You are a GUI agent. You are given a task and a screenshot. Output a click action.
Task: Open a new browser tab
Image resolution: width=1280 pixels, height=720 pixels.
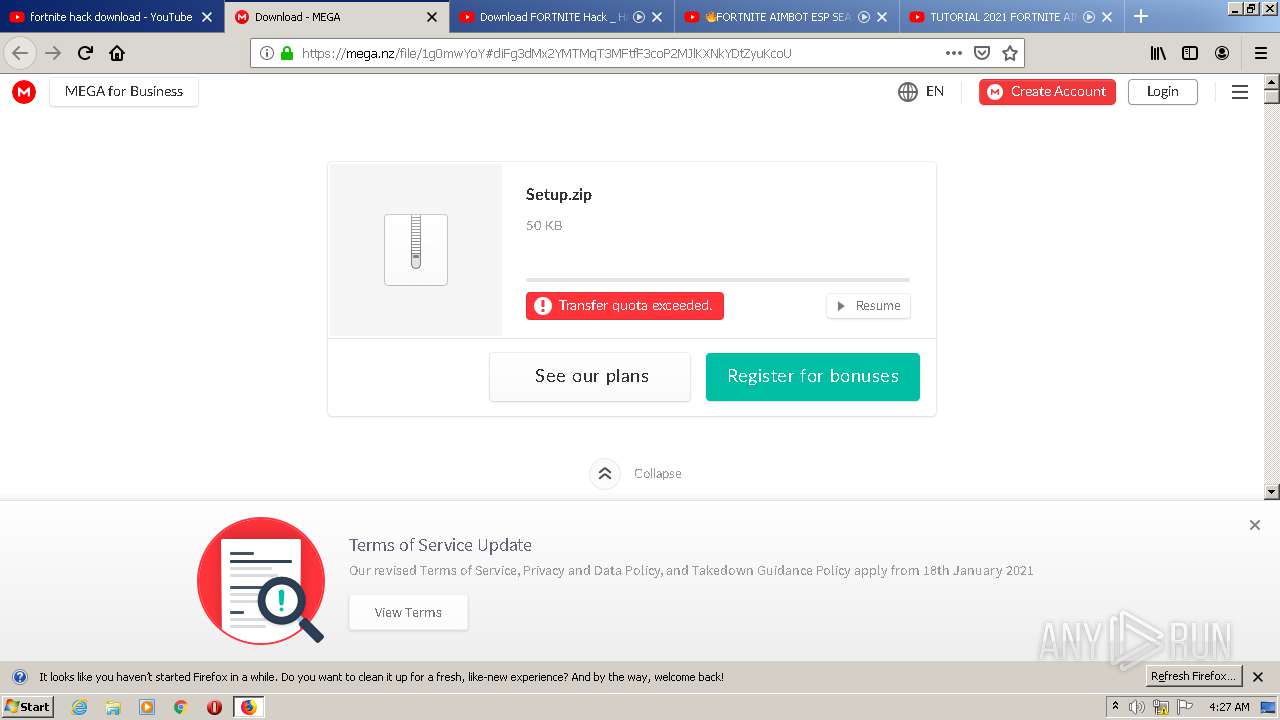pyautogui.click(x=1141, y=17)
